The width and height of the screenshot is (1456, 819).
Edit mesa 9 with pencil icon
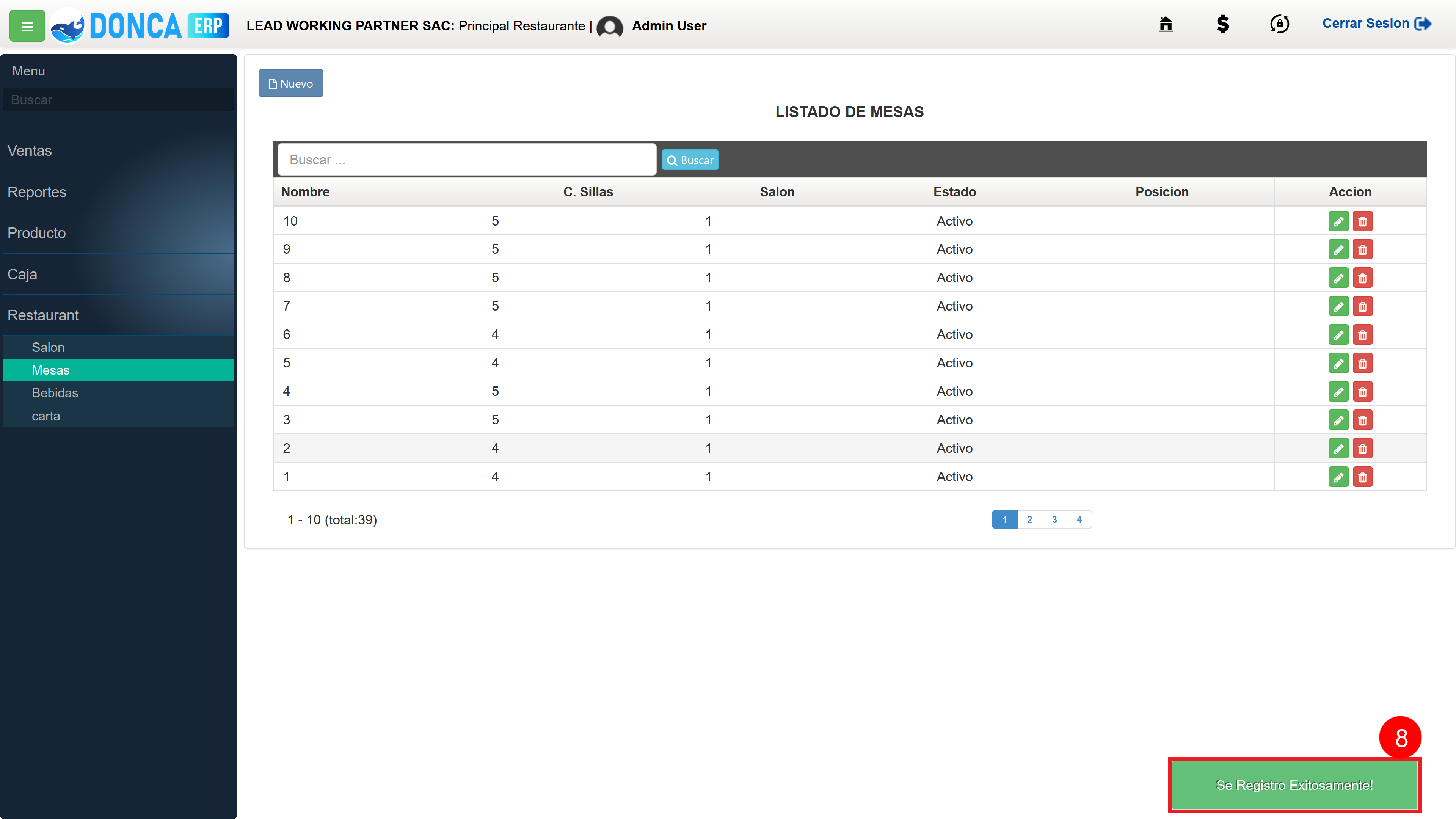tap(1338, 249)
